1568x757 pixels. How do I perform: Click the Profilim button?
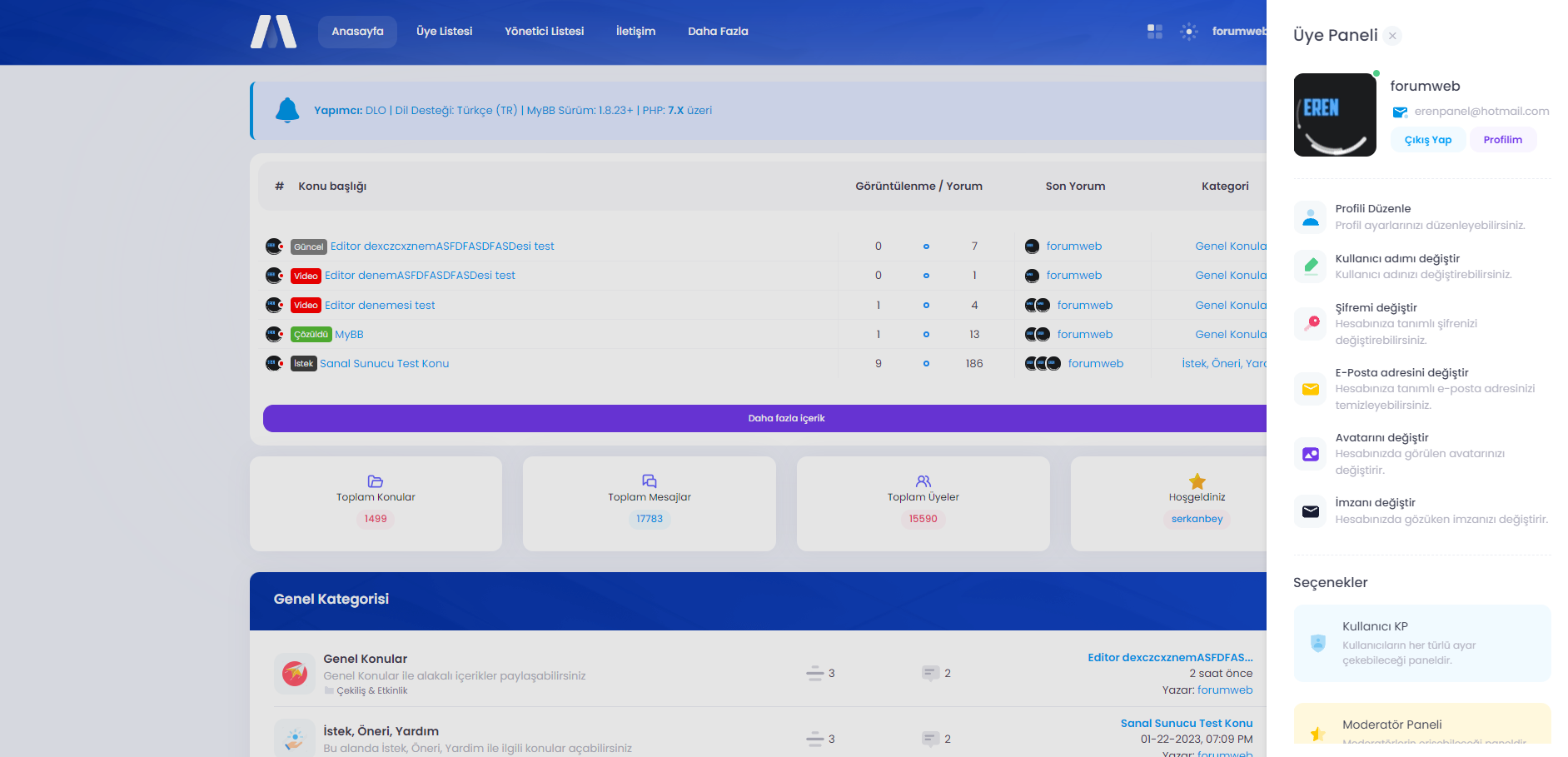coord(1502,140)
